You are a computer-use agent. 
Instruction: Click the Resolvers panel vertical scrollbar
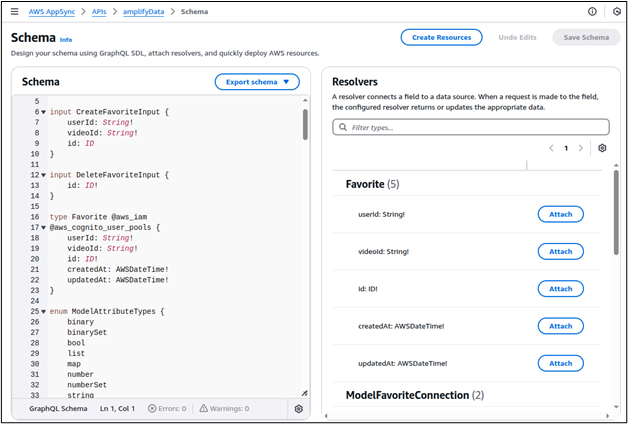pyautogui.click(x=616, y=212)
